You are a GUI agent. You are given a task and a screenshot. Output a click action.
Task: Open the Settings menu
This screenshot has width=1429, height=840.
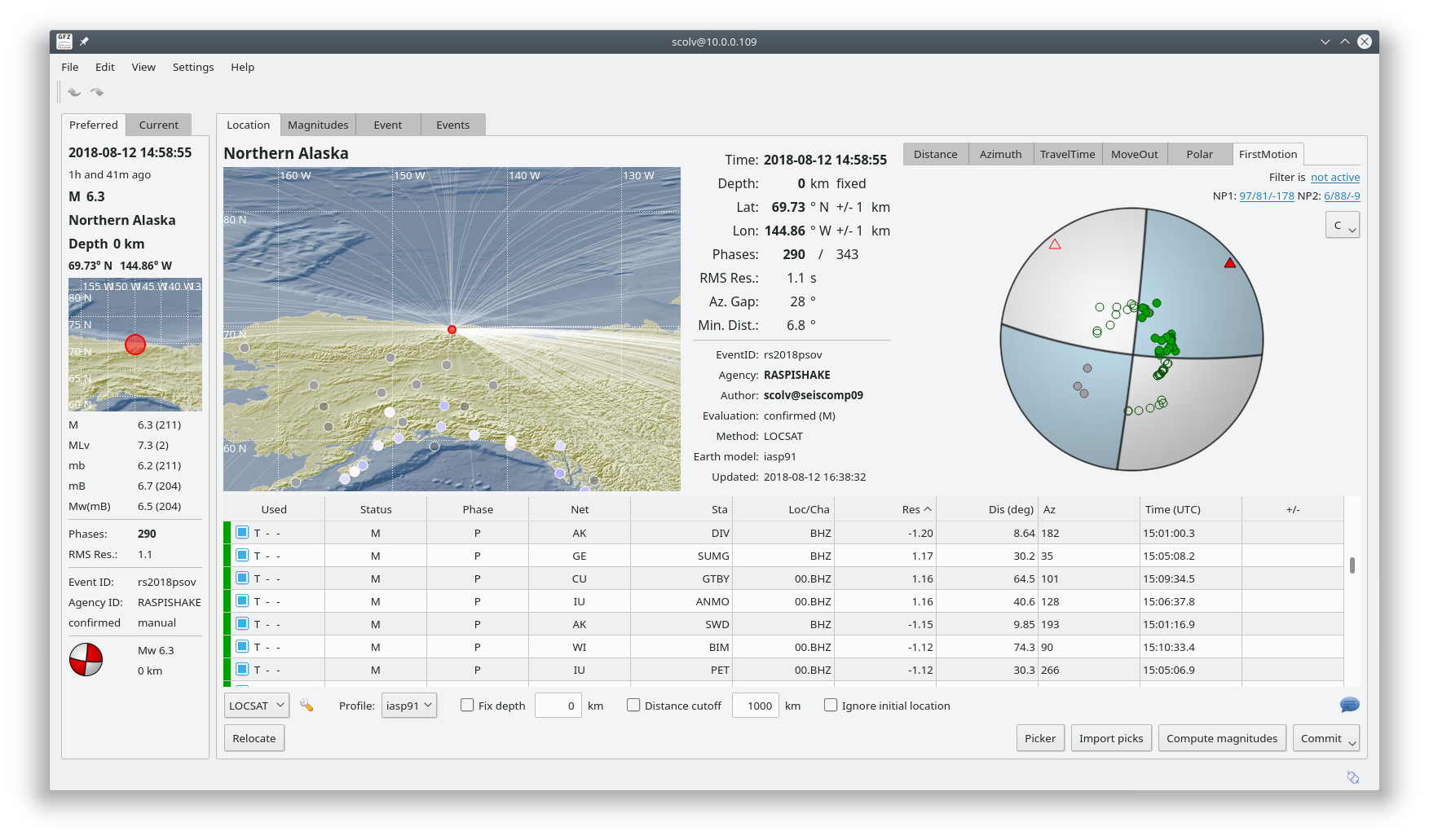click(x=193, y=67)
